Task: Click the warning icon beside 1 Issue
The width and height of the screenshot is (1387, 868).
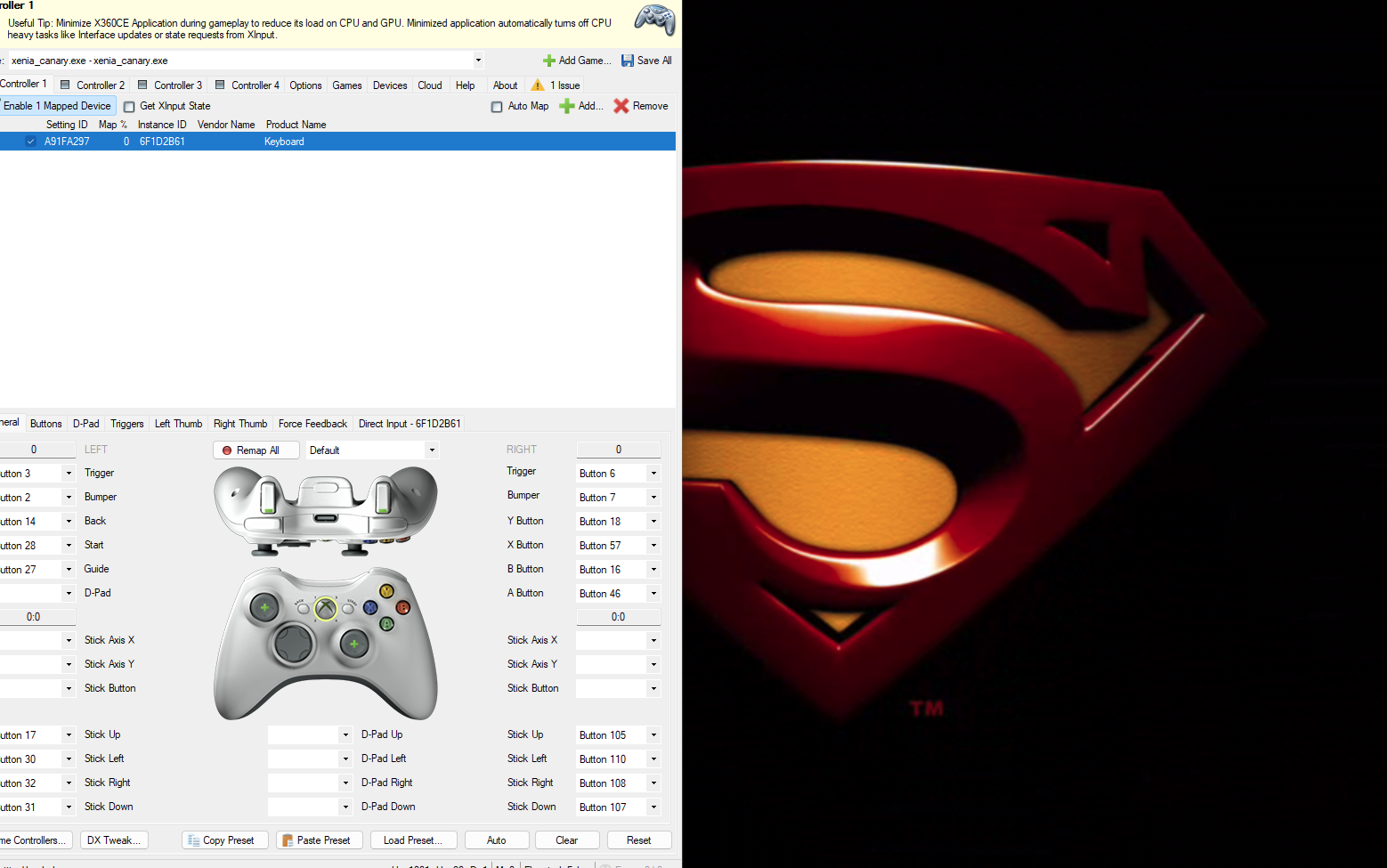Action: point(538,85)
